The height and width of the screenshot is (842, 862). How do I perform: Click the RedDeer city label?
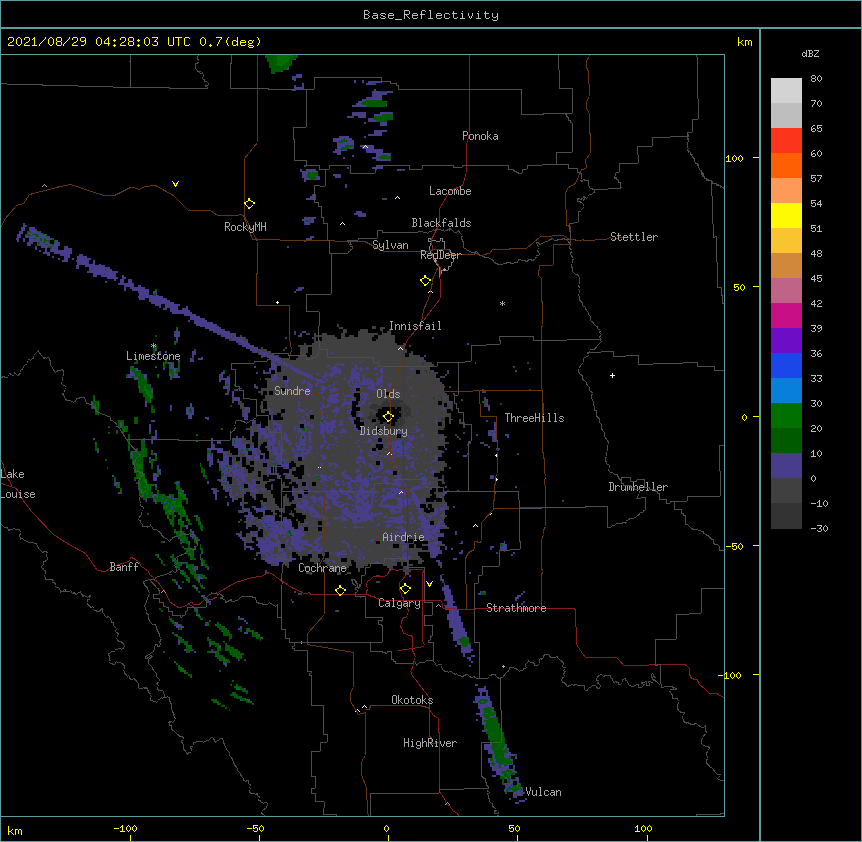[x=440, y=255]
